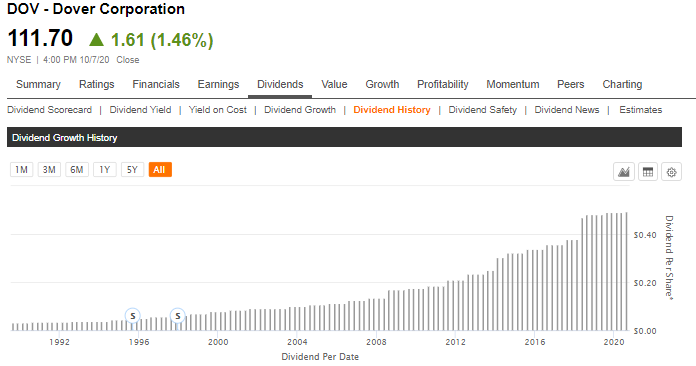The image size is (696, 366).
Task: Click the 1996 split marker S
Action: click(133, 316)
